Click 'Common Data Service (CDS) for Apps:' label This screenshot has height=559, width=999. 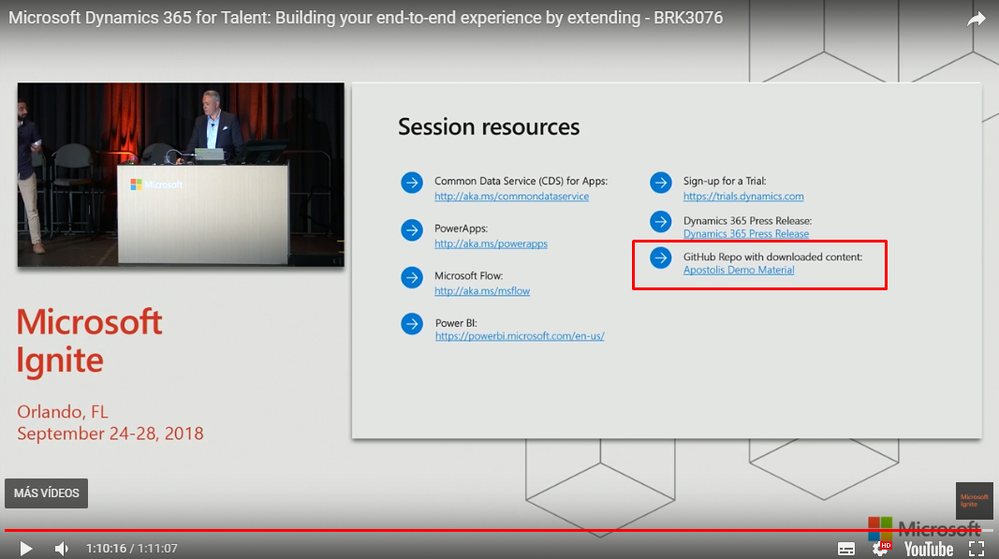click(x=521, y=181)
